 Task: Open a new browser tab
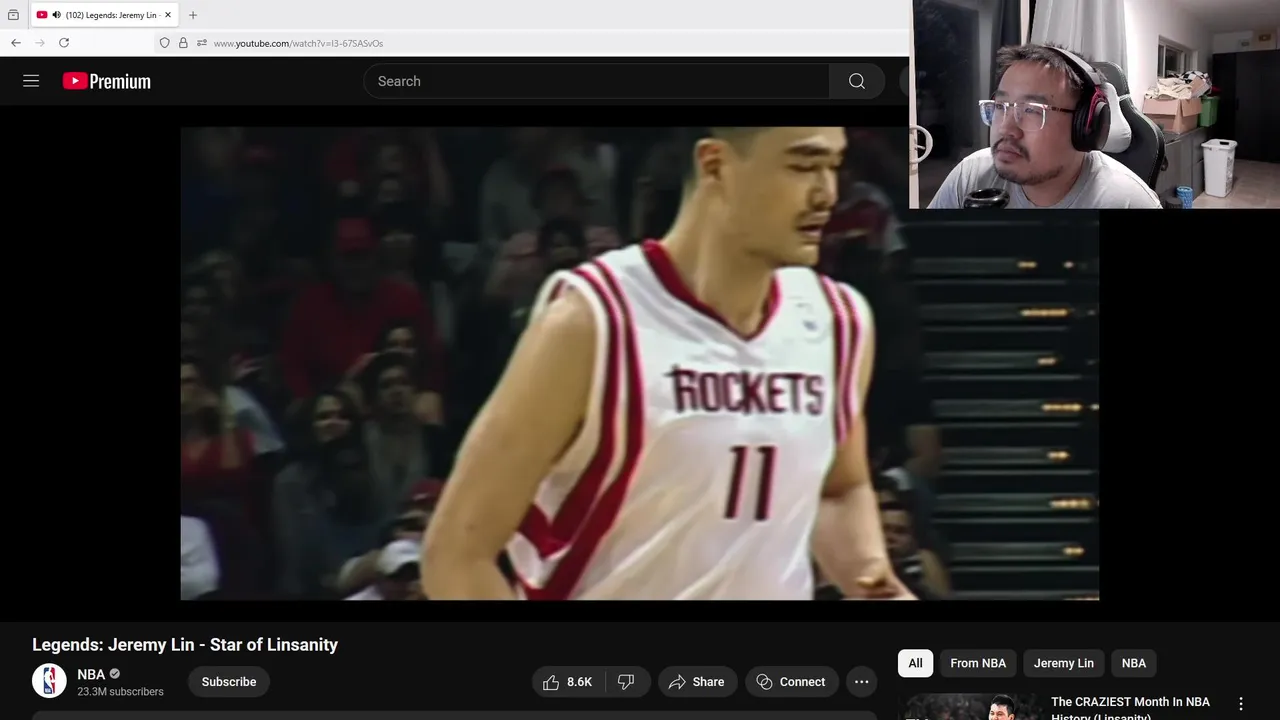(x=193, y=15)
